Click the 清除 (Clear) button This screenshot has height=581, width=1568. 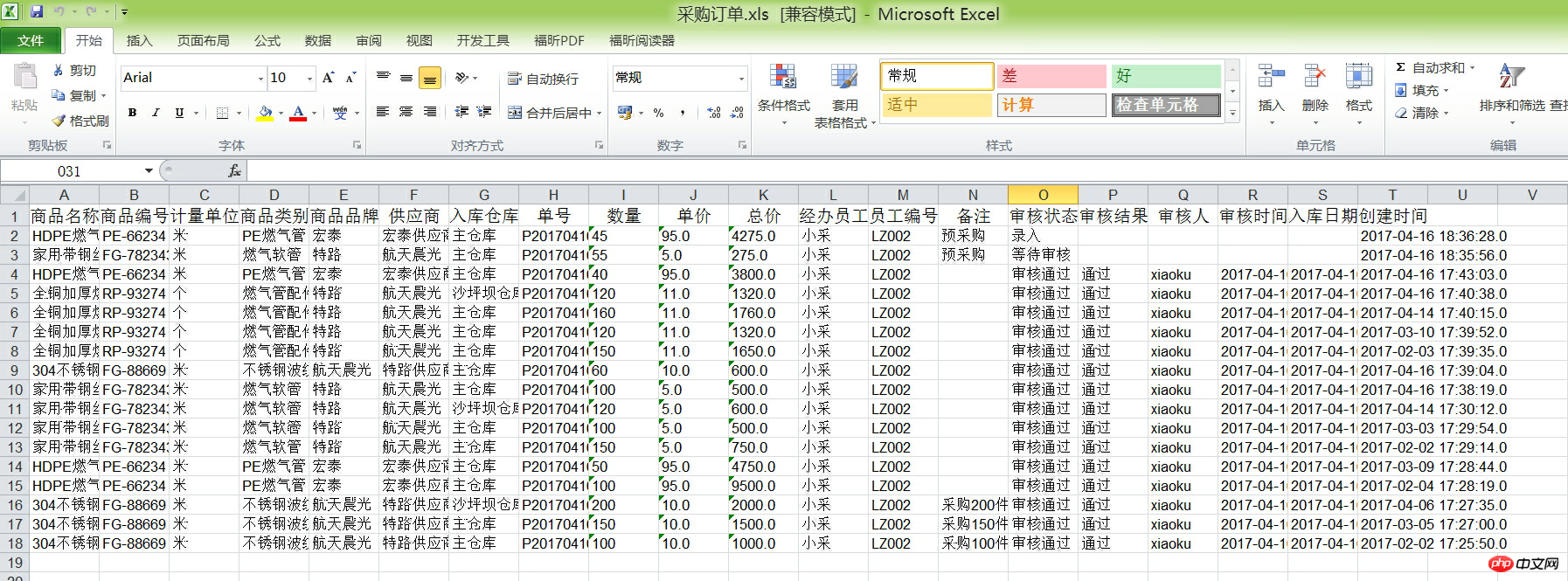pyautogui.click(x=1422, y=113)
